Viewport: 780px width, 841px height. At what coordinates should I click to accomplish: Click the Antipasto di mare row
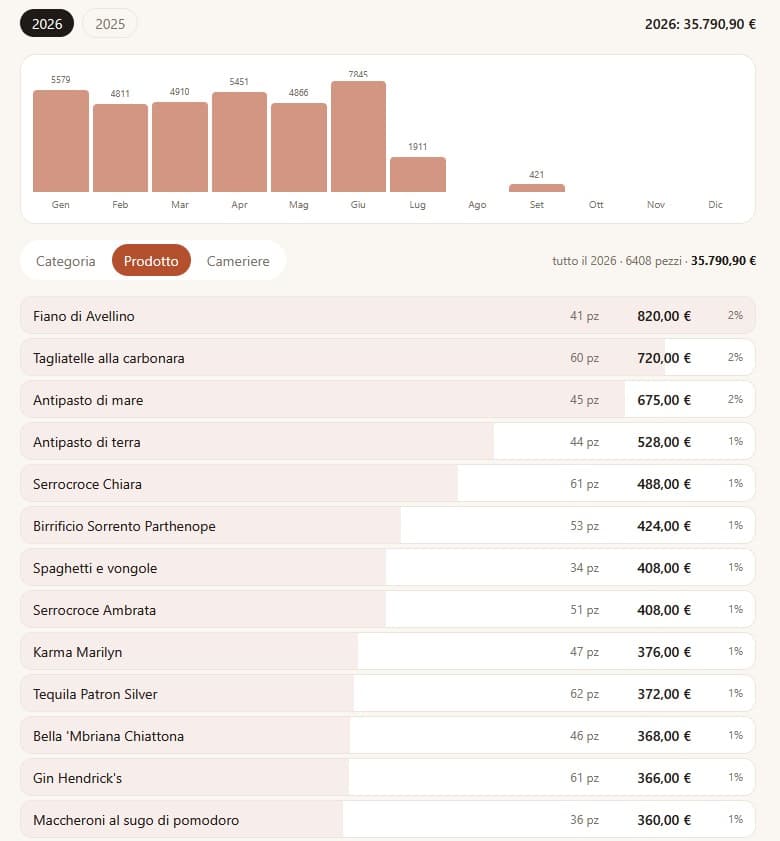click(388, 400)
